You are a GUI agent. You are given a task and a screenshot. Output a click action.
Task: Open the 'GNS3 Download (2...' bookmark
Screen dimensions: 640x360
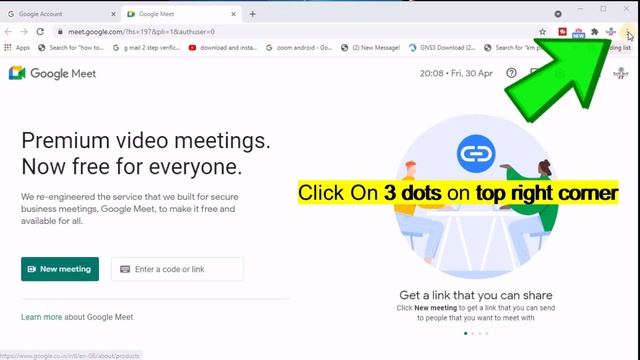[x=442, y=48]
